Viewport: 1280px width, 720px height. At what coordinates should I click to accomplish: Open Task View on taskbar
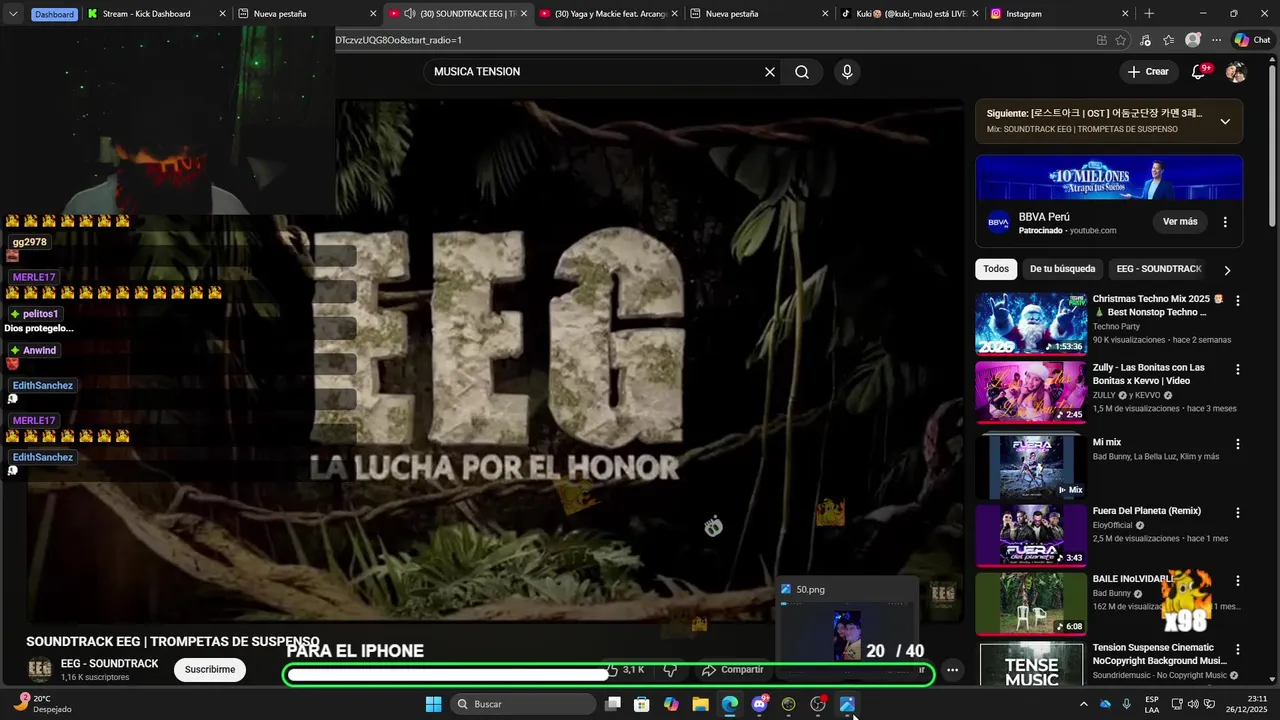click(x=613, y=704)
